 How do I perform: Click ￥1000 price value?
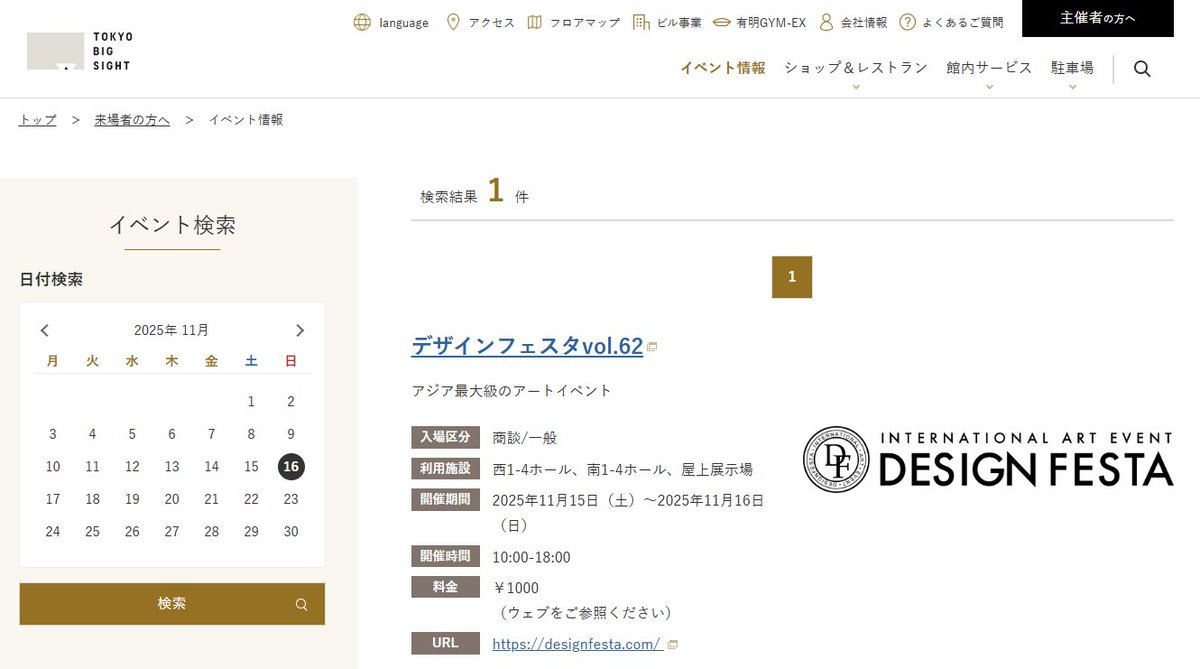coord(515,587)
